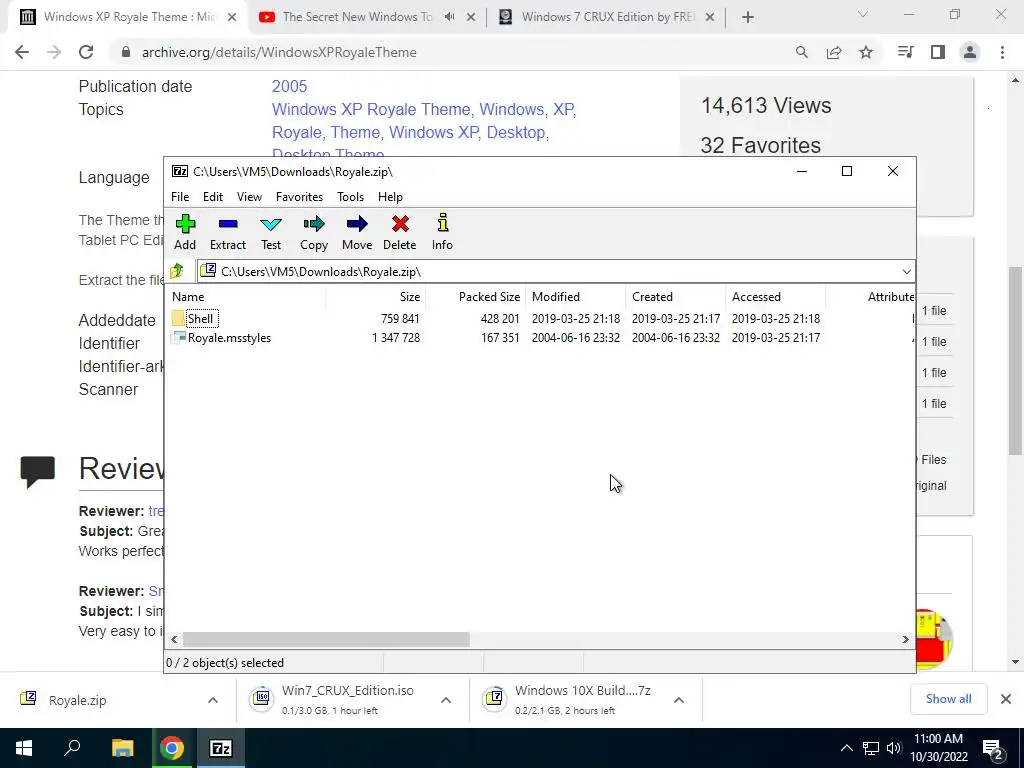Image resolution: width=1024 pixels, height=768 pixels.
Task: Click the zoom magnifier icon in address bar
Action: pyautogui.click(x=802, y=52)
